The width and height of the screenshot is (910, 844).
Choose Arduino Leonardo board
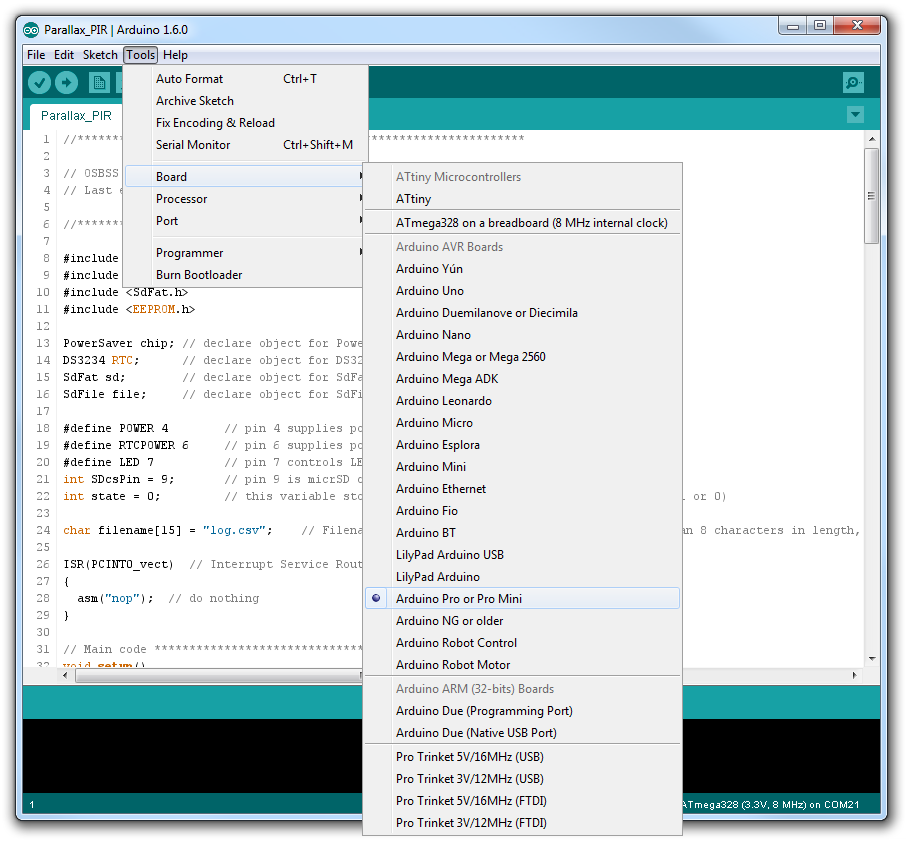click(x=522, y=401)
